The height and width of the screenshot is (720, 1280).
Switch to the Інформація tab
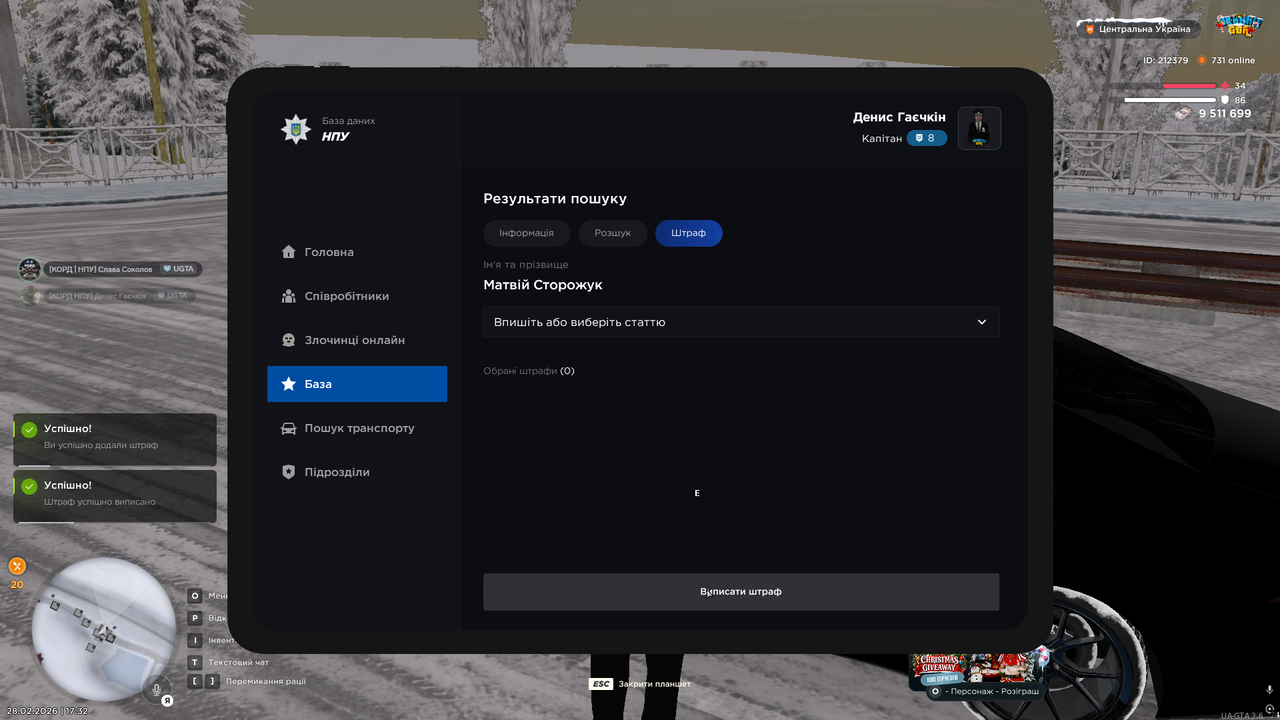coord(527,233)
